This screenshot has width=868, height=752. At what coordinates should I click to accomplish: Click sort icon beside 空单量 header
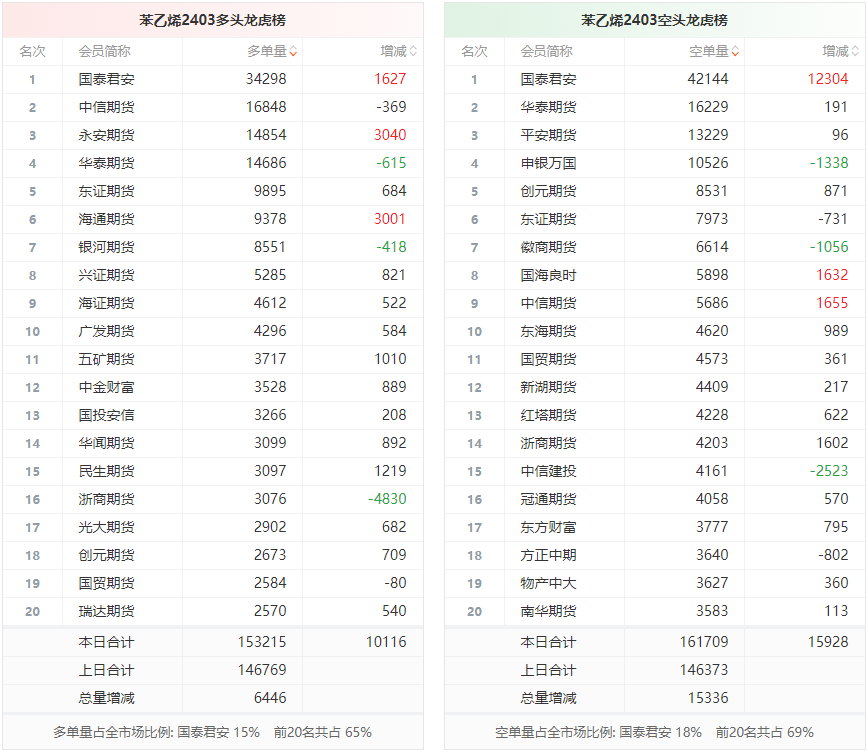735,52
